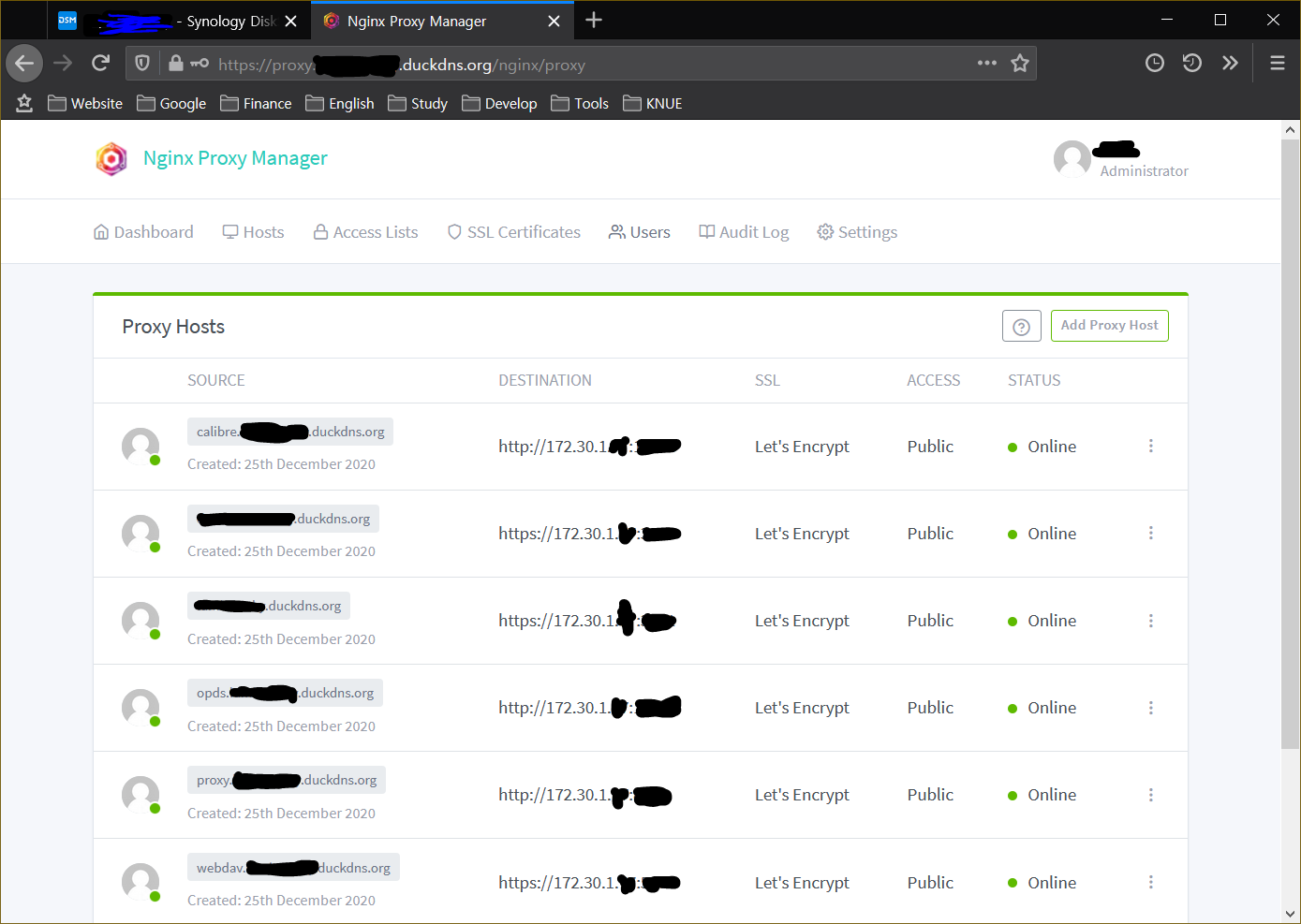Click the Nginx Proxy Manager title link
Viewport: 1301px width, 924px height.
[235, 158]
